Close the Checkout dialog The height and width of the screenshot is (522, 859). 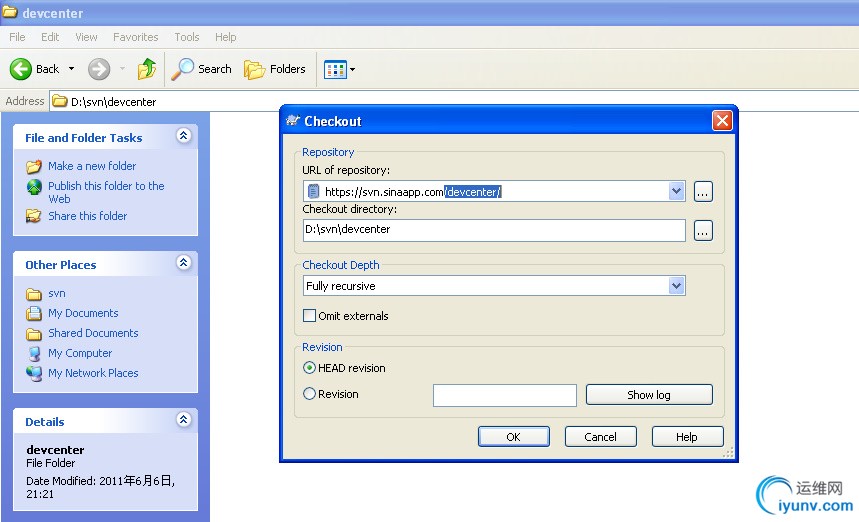pyautogui.click(x=722, y=121)
